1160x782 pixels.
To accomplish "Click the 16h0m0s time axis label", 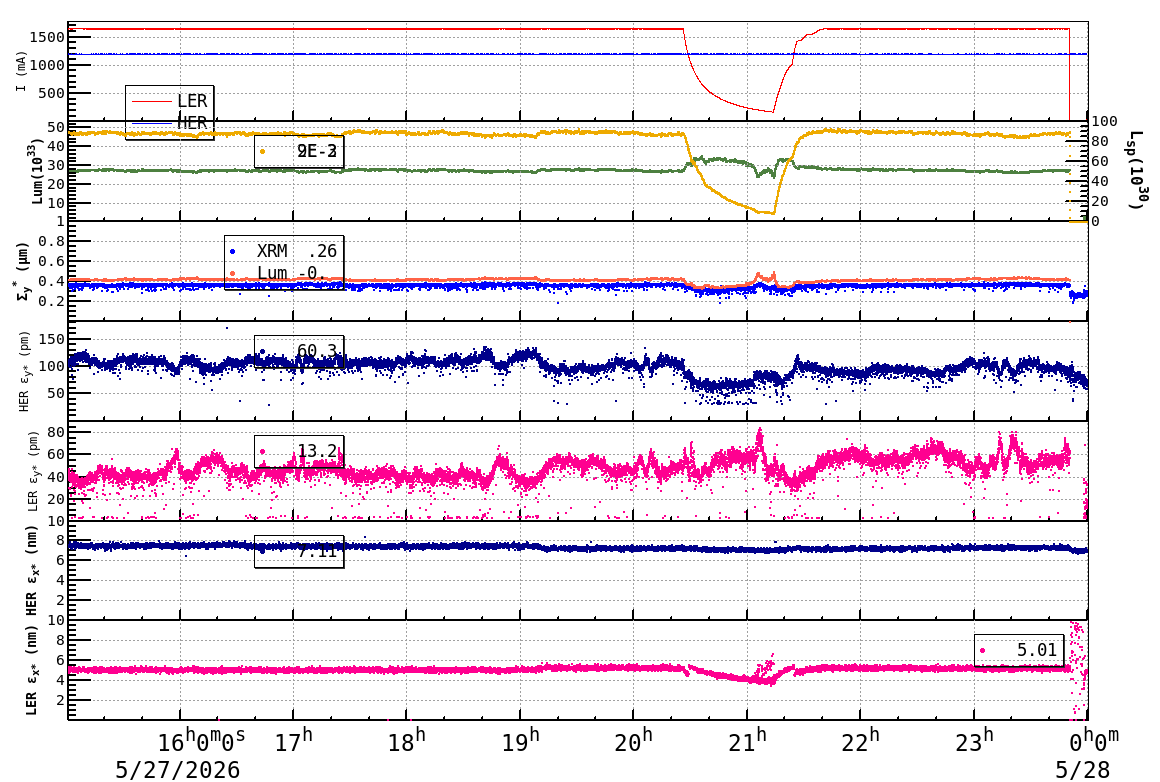I will click(201, 741).
